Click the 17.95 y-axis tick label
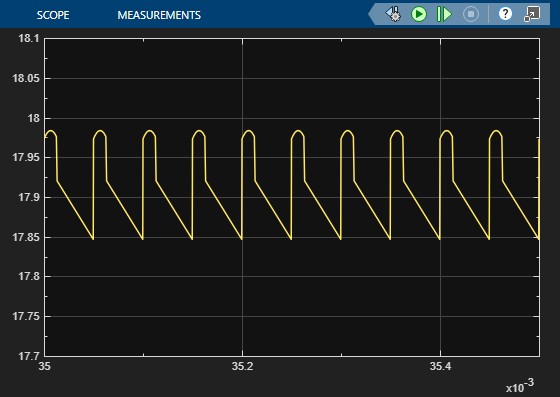 (x=26, y=157)
